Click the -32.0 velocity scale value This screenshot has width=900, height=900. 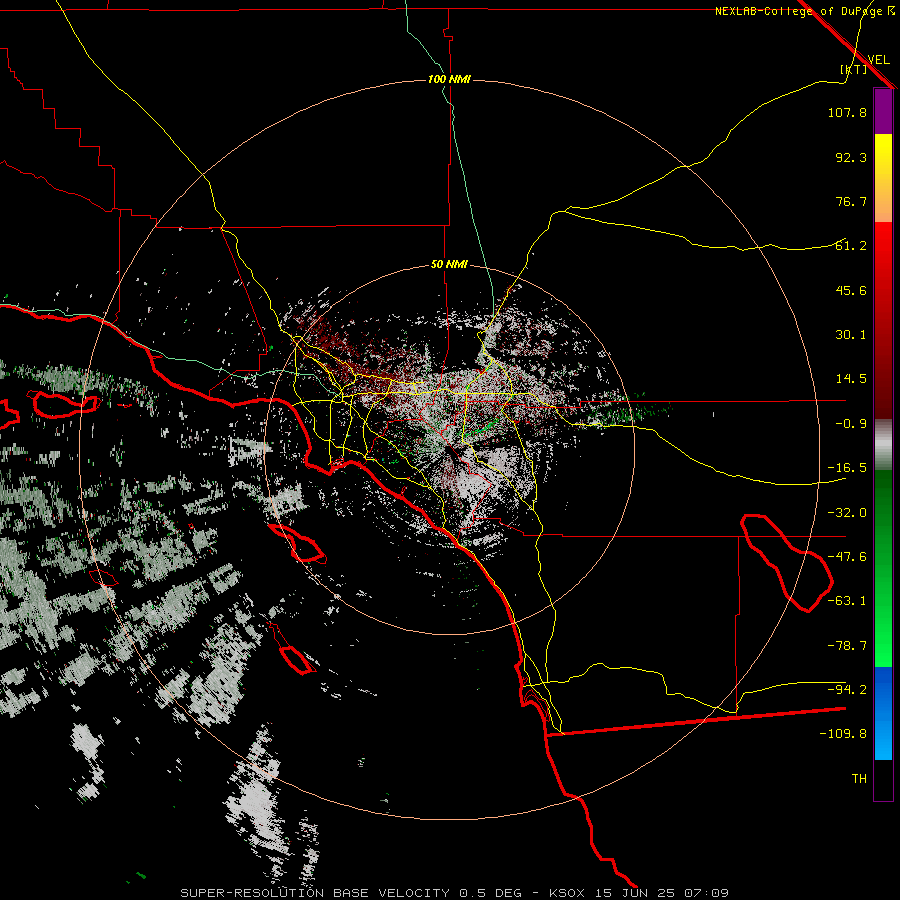(847, 513)
